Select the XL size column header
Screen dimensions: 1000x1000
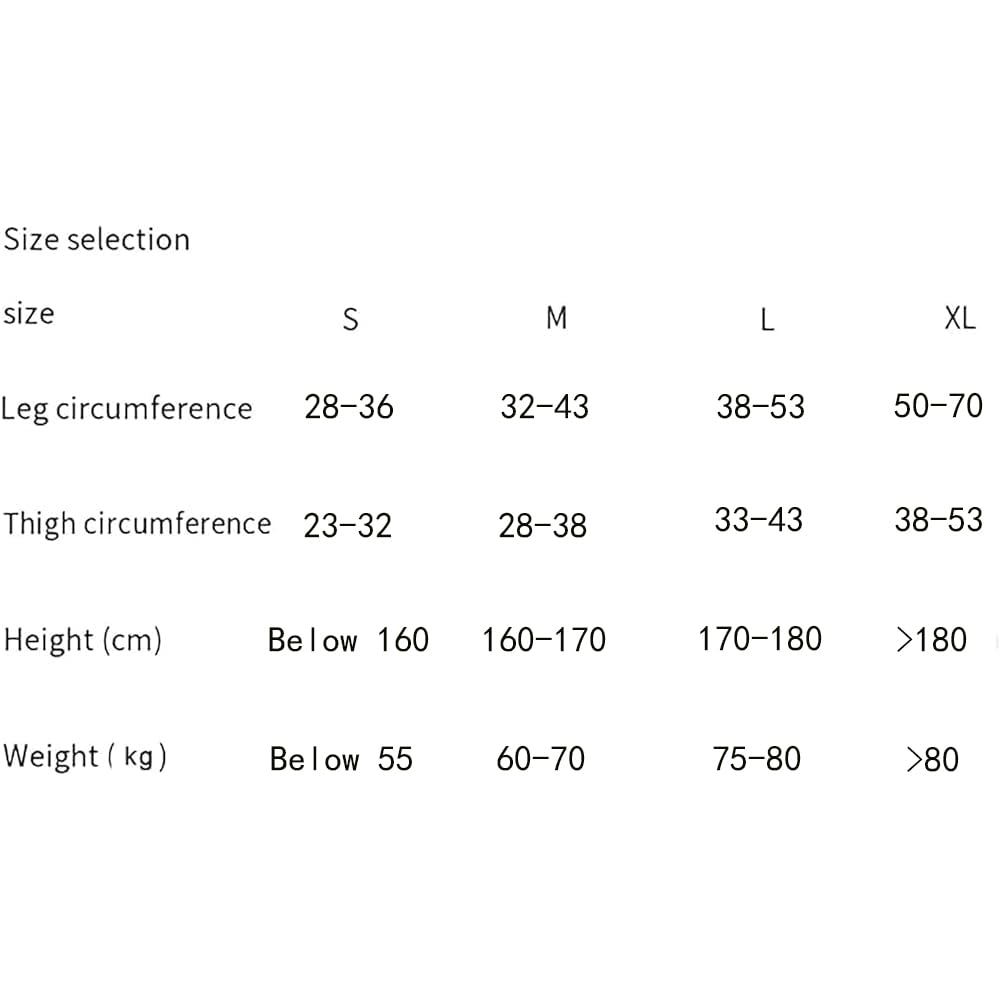pyautogui.click(x=960, y=318)
